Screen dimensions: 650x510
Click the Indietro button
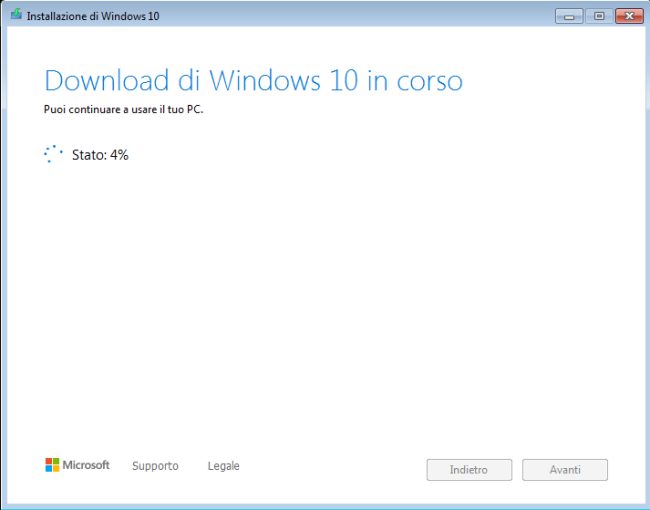[469, 470]
